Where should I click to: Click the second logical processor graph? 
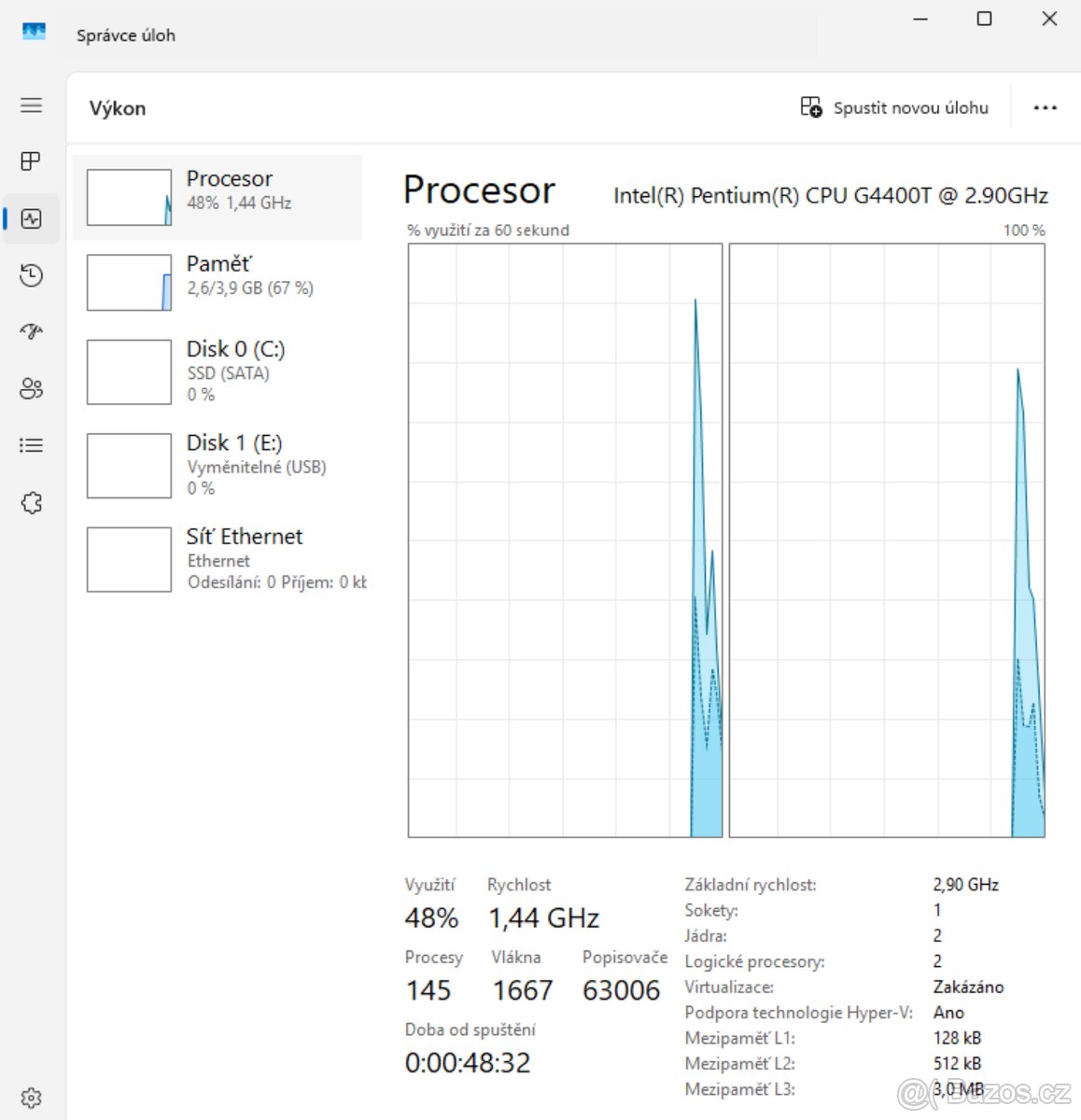pos(887,540)
